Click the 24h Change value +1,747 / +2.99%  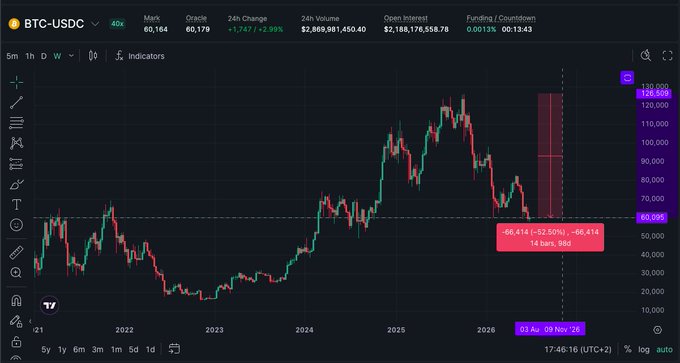(x=255, y=30)
